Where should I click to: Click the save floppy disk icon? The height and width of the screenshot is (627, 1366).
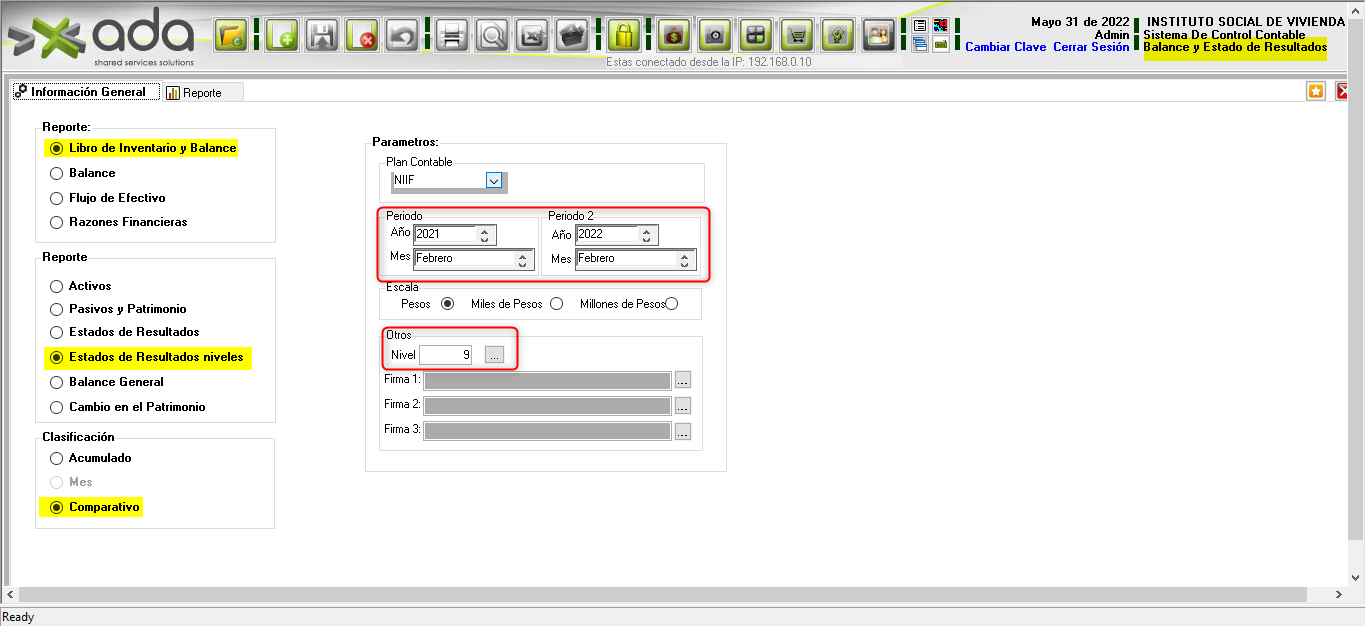(323, 36)
